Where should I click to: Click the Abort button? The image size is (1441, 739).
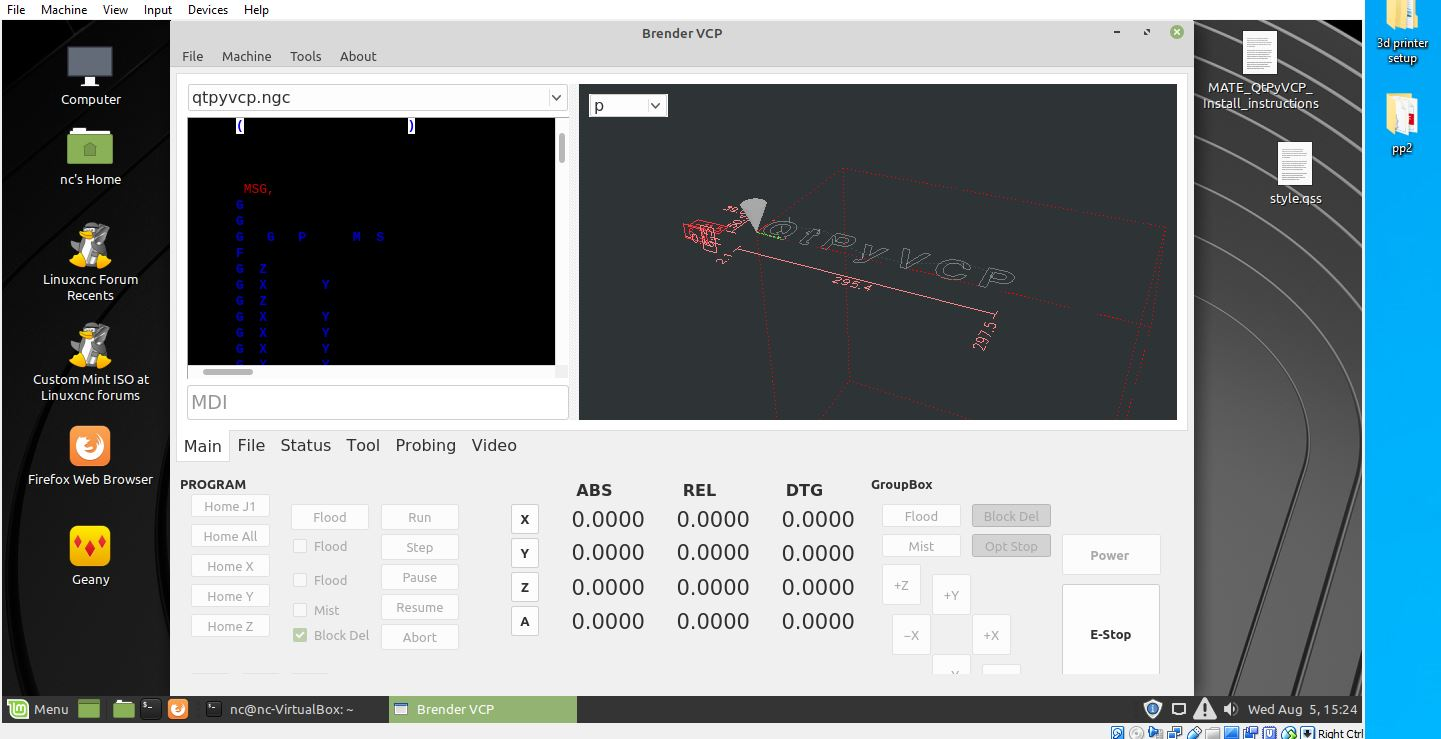(420, 637)
